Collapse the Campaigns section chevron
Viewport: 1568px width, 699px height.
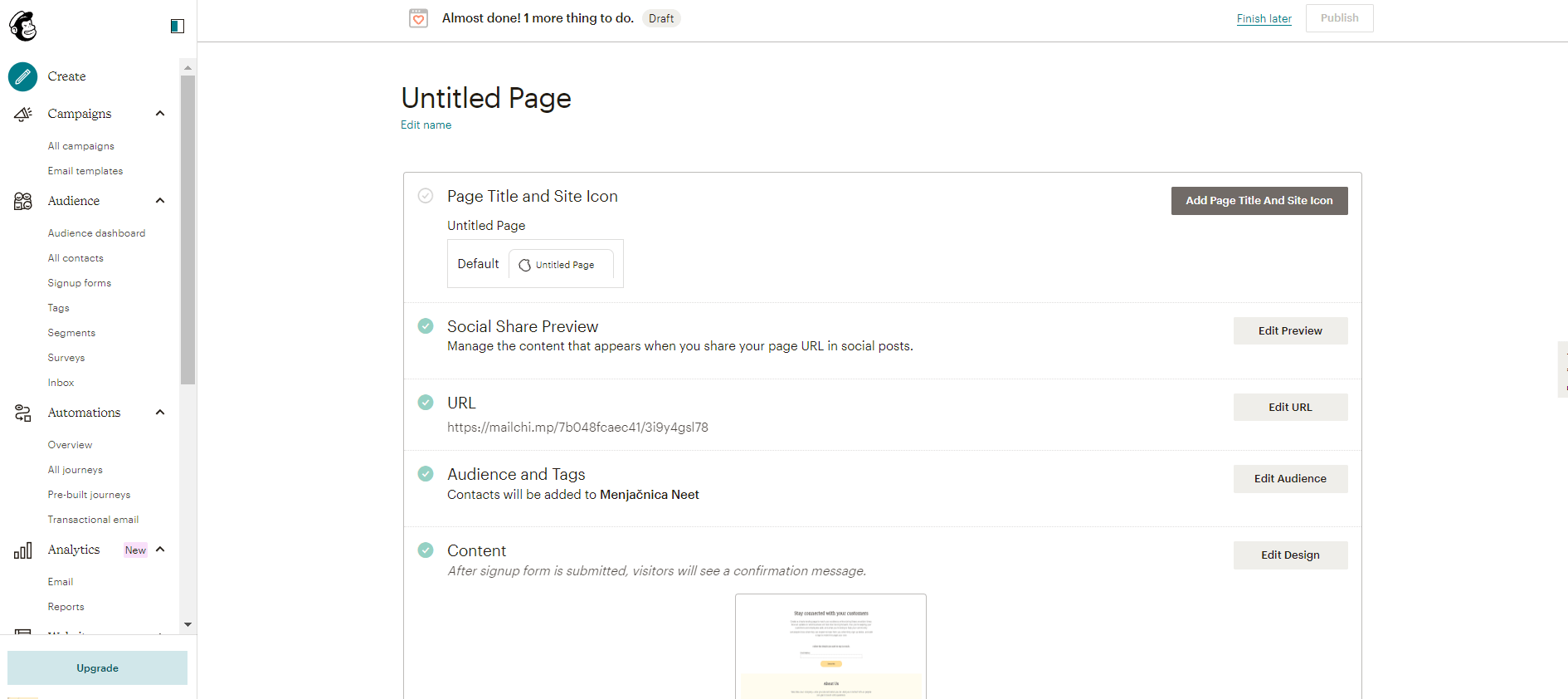point(160,114)
